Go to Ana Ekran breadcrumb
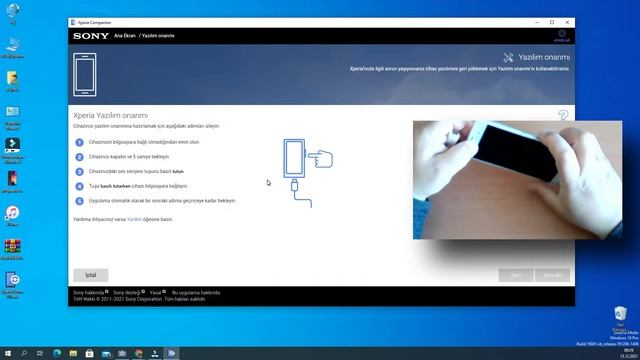640x360 pixels. [x=124, y=36]
